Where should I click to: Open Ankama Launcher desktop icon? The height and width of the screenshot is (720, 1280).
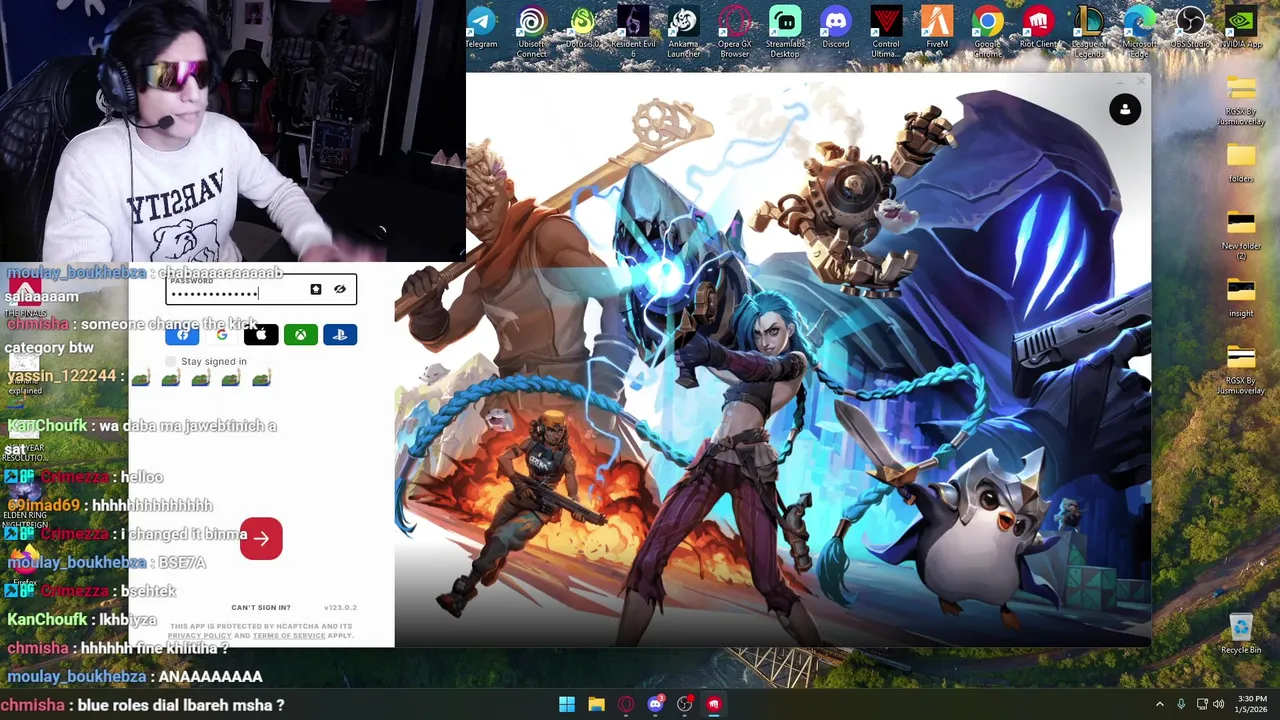(x=684, y=32)
